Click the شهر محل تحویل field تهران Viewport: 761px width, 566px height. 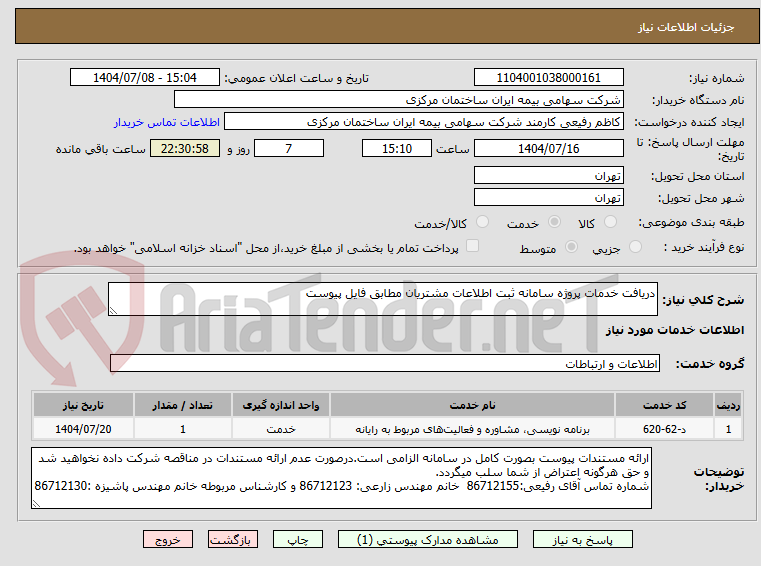pyautogui.click(x=548, y=198)
